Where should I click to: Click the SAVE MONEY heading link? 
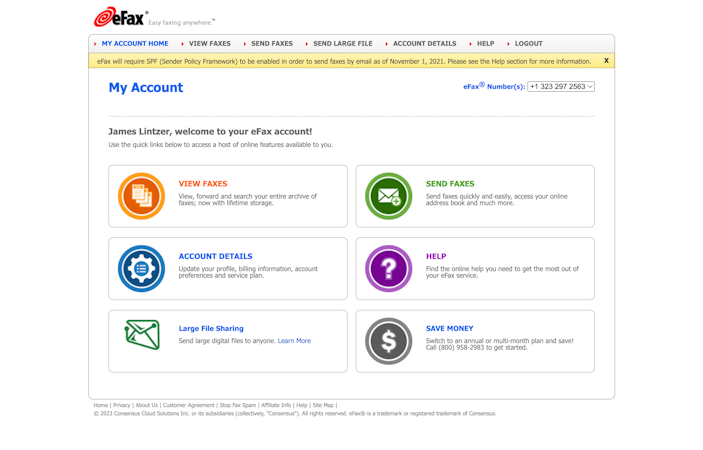450,329
